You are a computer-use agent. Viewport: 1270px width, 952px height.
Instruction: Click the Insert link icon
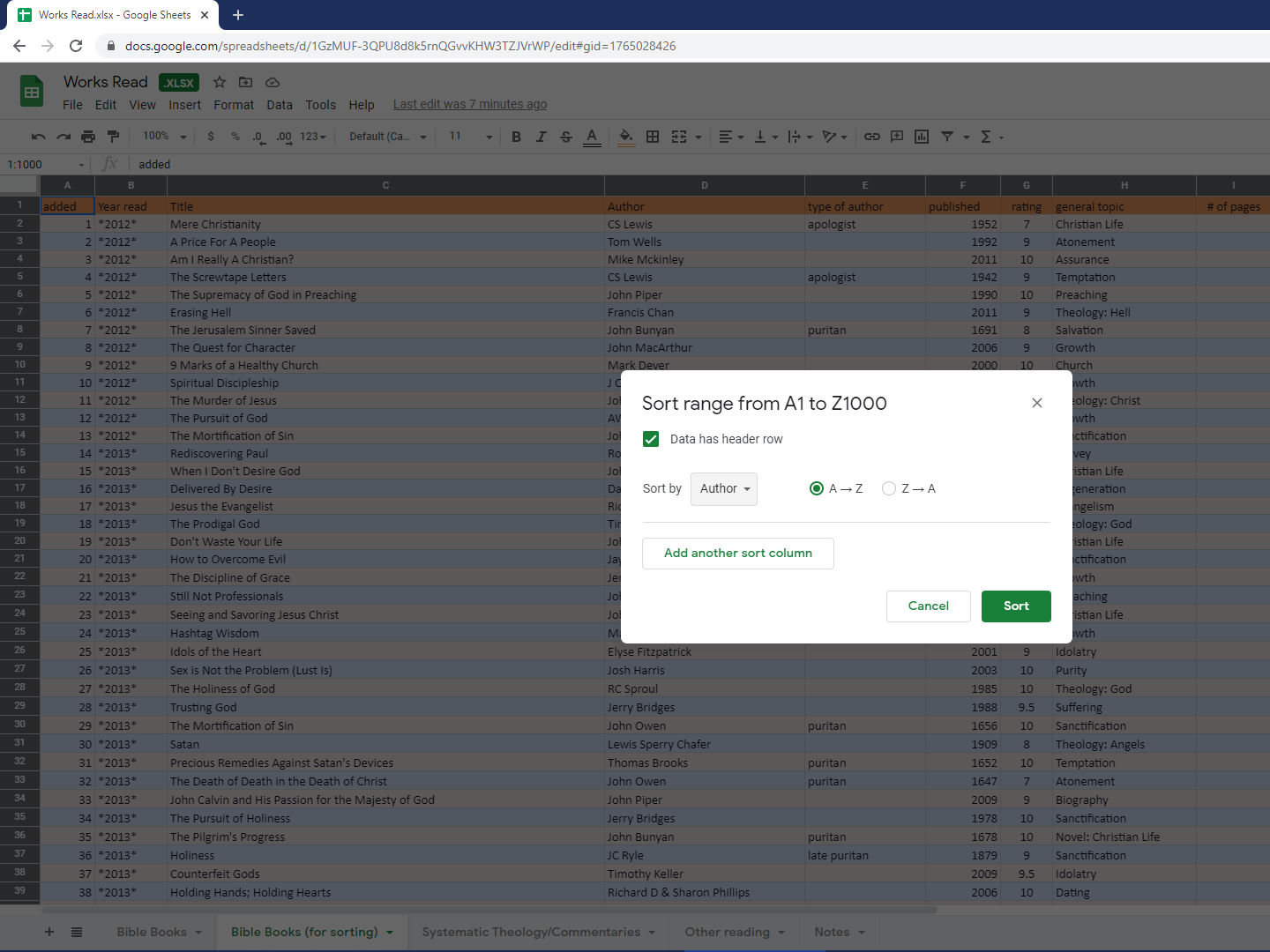point(871,137)
